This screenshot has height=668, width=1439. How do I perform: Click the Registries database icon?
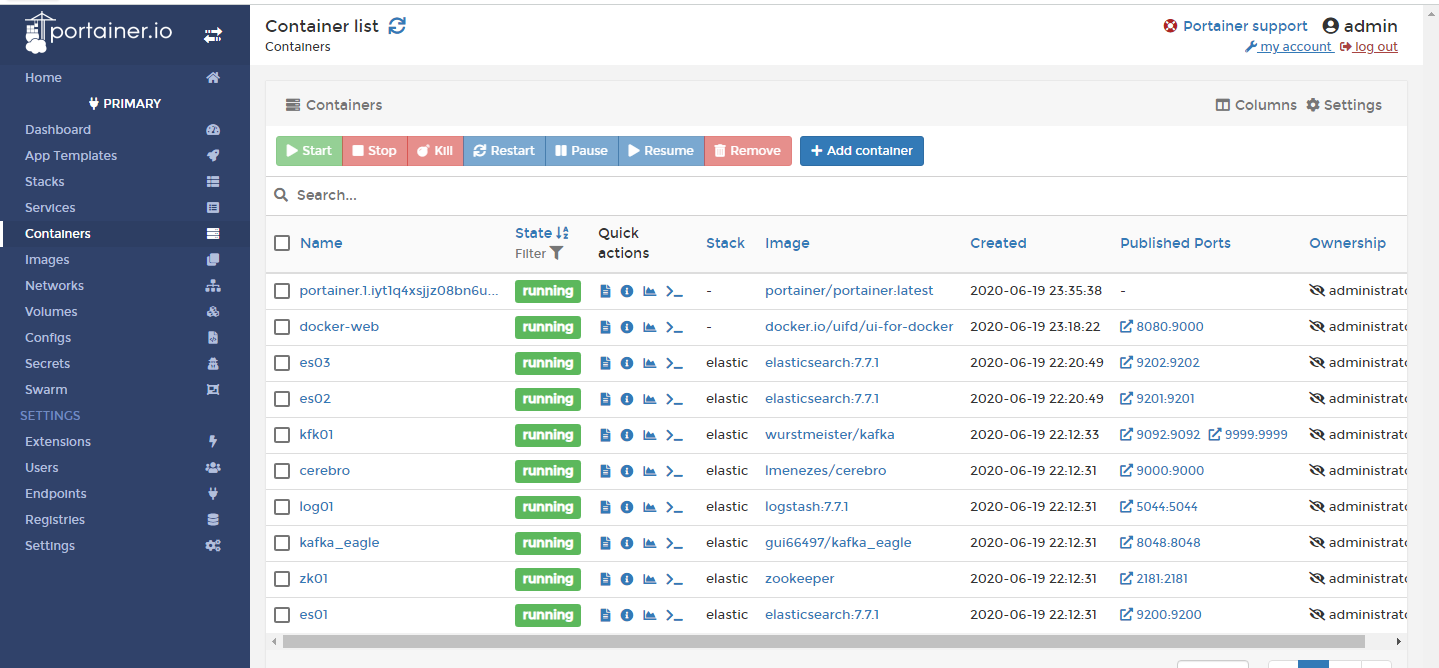click(x=213, y=520)
